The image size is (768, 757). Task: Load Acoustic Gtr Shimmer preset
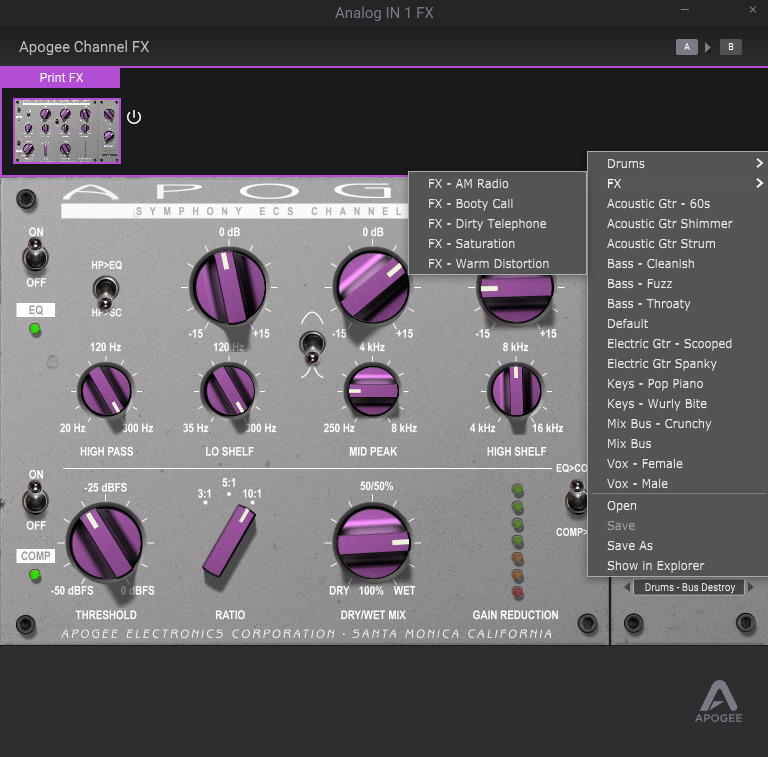coord(677,224)
